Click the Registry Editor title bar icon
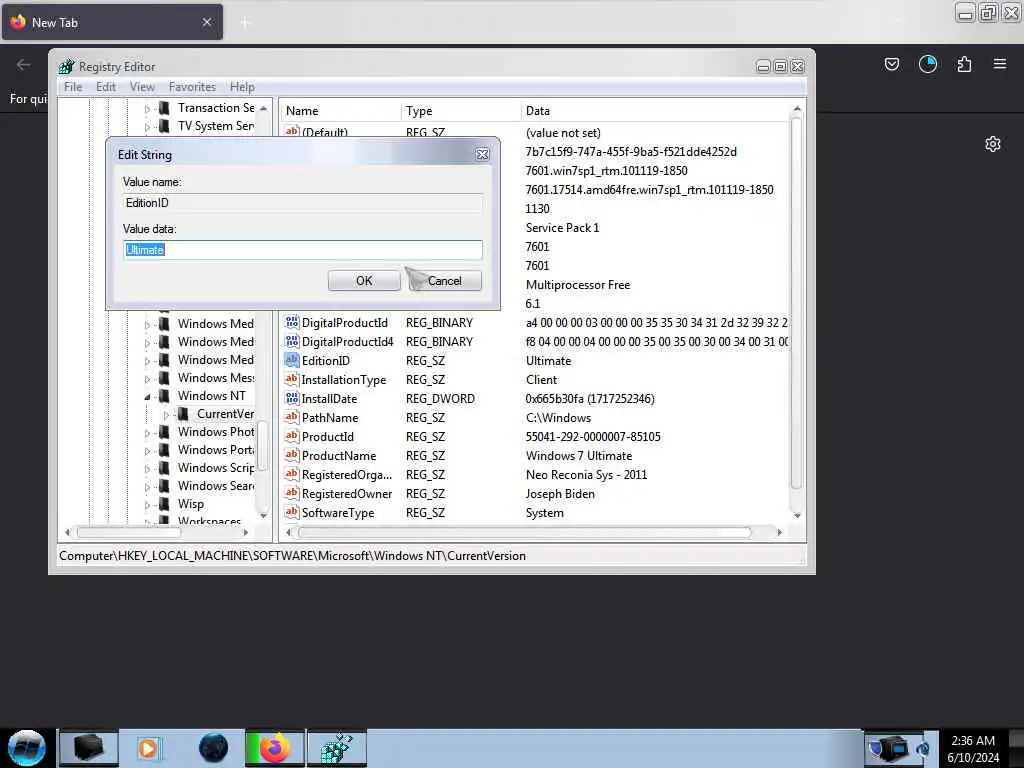Screen dimensions: 1024x768 [66, 66]
